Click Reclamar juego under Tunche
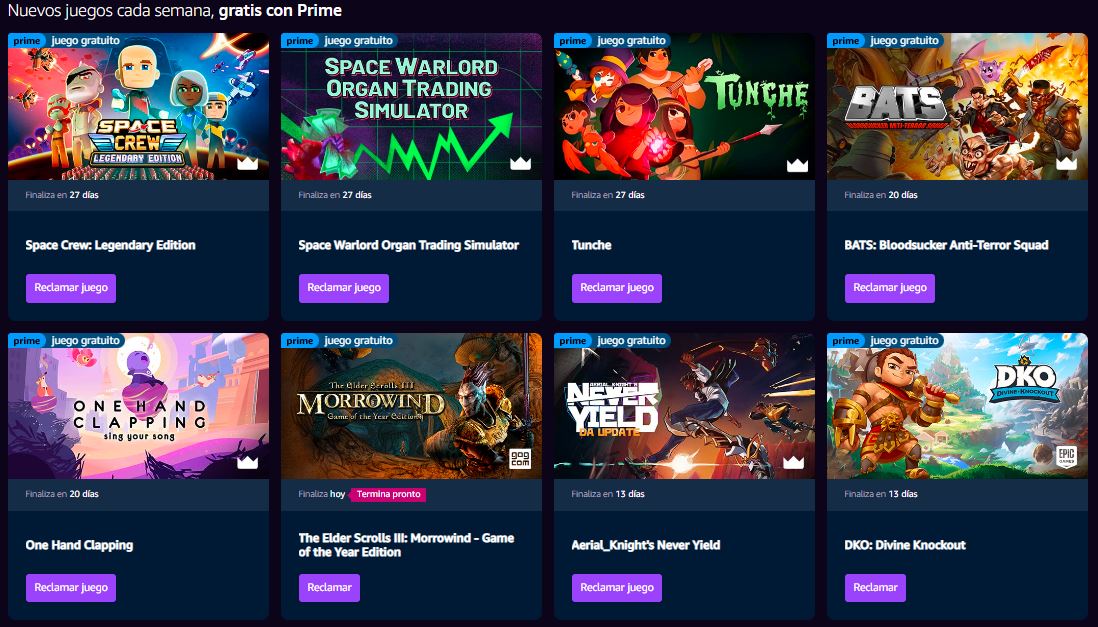This screenshot has width=1098, height=627. pyautogui.click(x=617, y=288)
